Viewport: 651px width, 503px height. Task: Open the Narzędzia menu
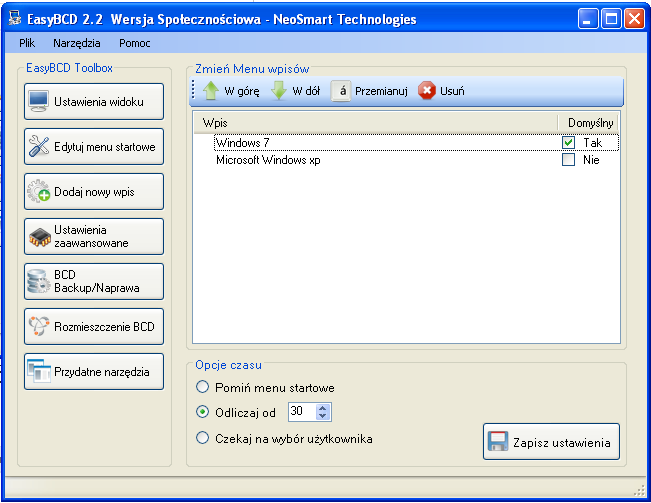point(77,43)
